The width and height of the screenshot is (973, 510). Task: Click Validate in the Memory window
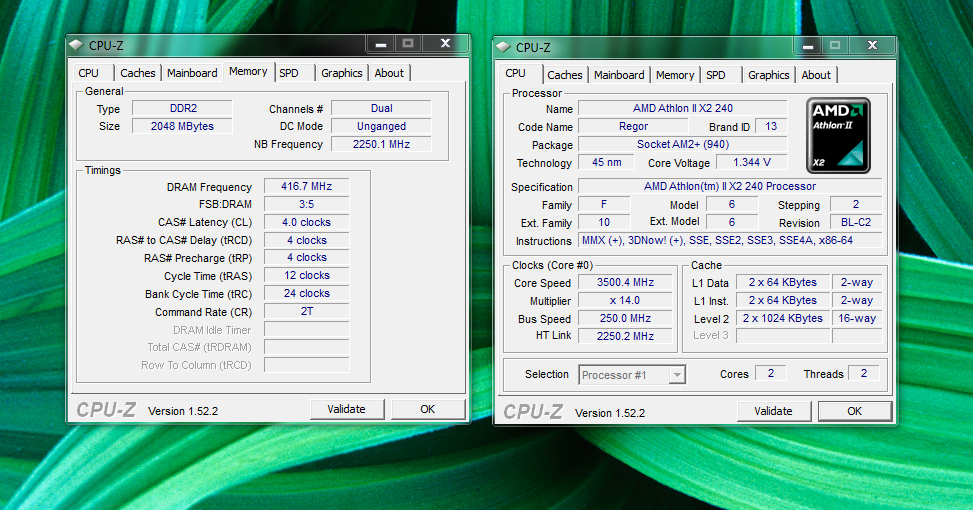click(347, 409)
